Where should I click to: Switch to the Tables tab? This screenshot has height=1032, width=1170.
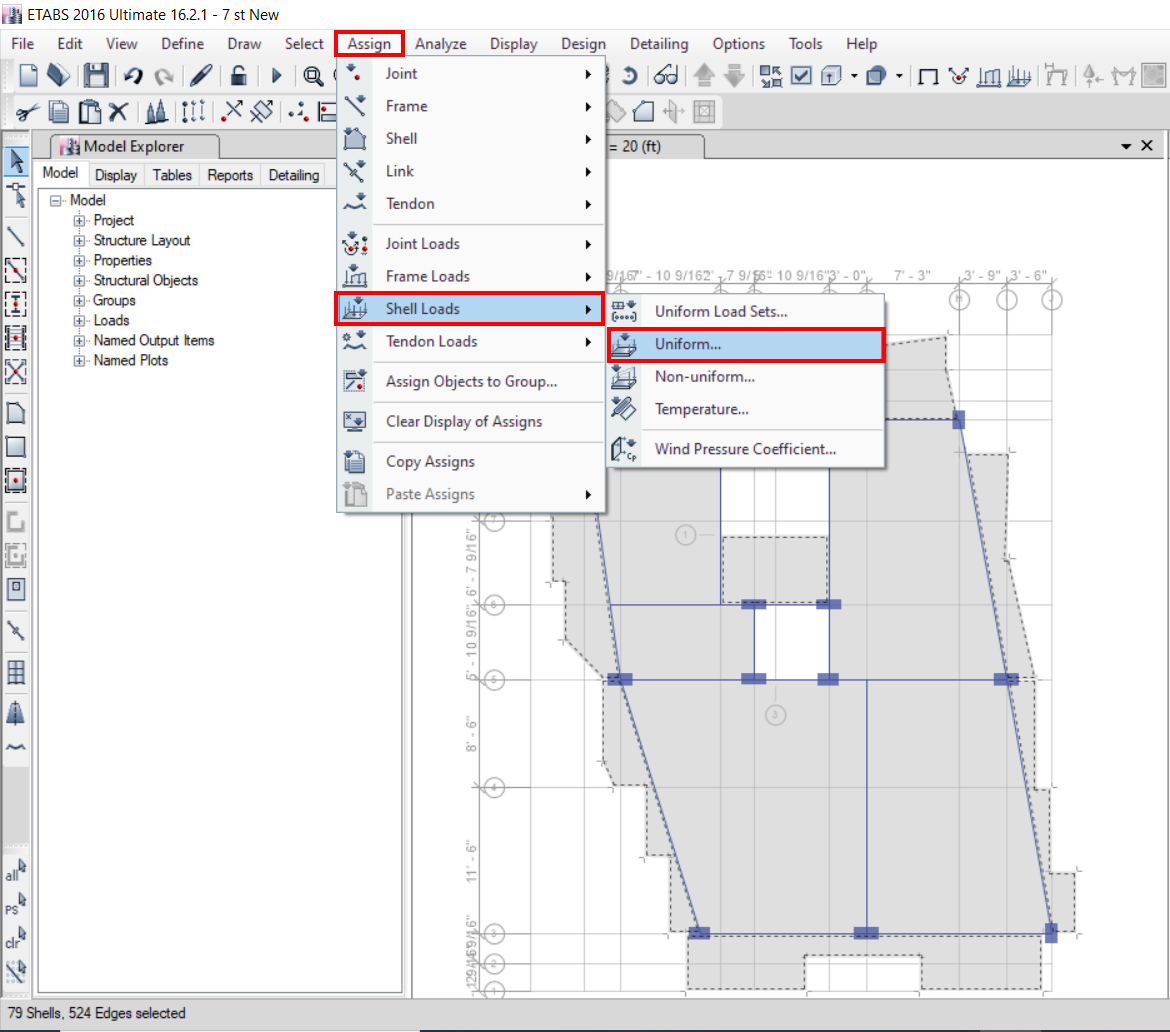(x=172, y=175)
